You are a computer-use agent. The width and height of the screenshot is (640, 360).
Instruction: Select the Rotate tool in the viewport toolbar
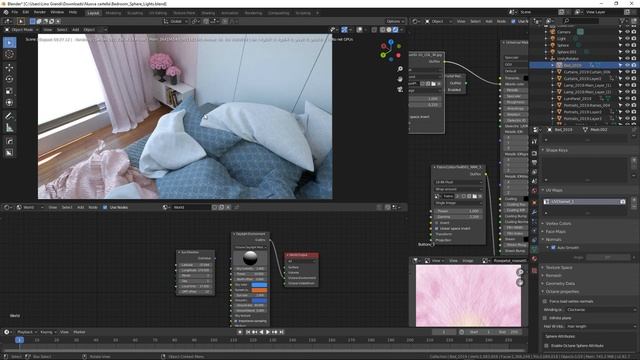pos(9,79)
